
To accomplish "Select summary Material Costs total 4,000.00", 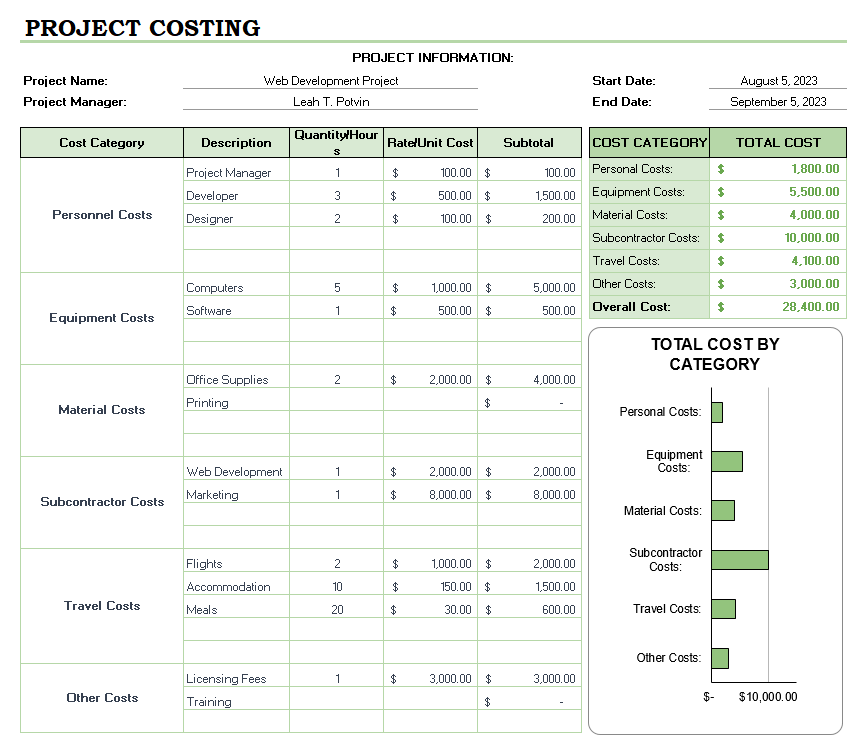I will [778, 215].
